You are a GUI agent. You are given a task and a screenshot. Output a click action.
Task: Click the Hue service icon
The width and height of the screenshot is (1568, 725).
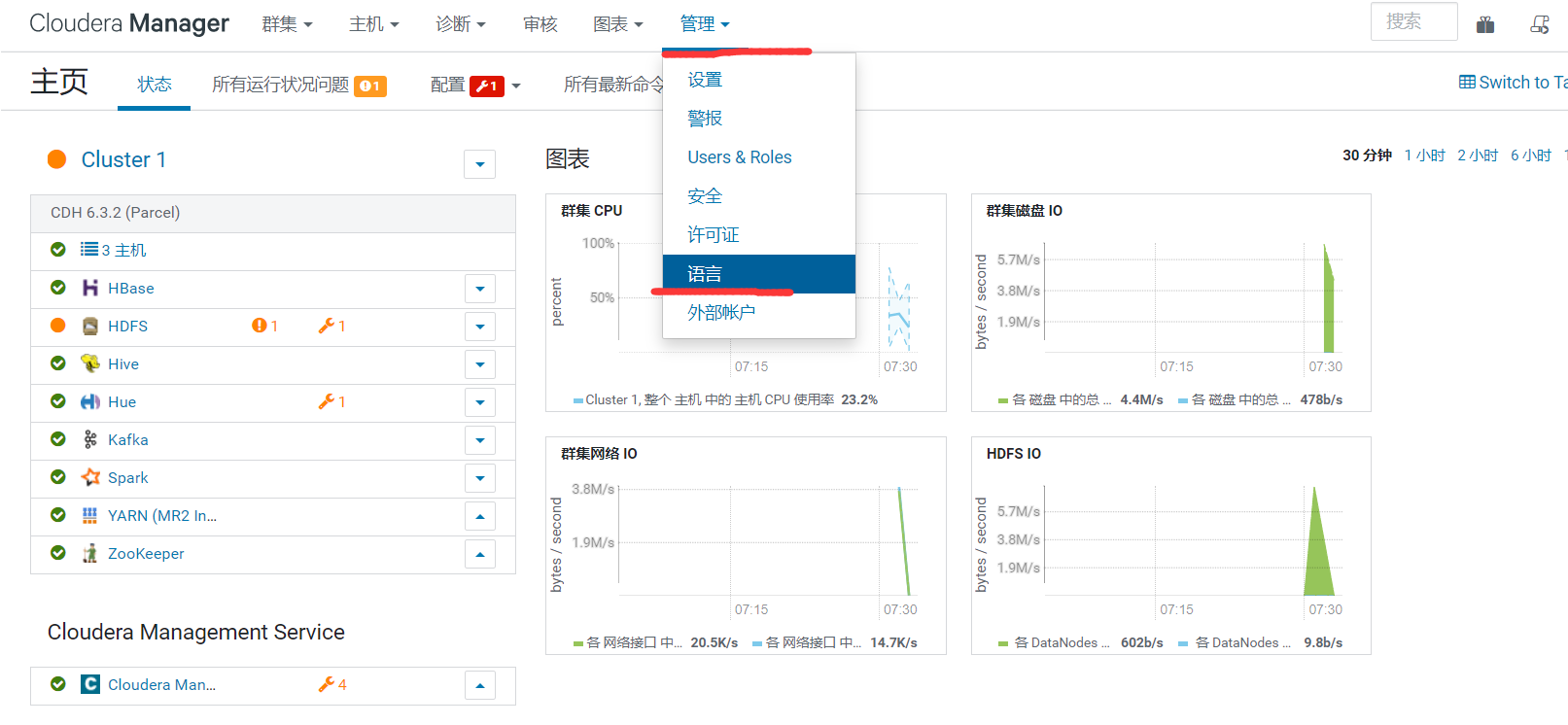point(90,401)
